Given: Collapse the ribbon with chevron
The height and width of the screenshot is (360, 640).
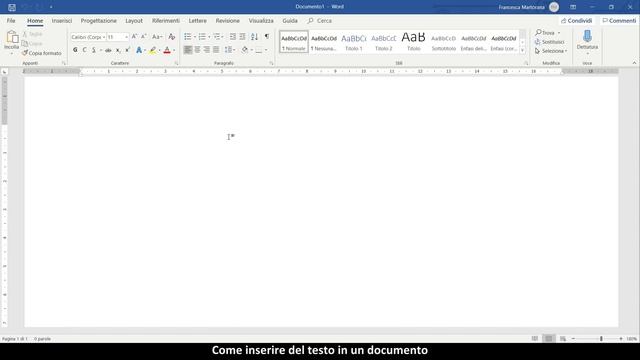Looking at the screenshot, I should coord(634,63).
